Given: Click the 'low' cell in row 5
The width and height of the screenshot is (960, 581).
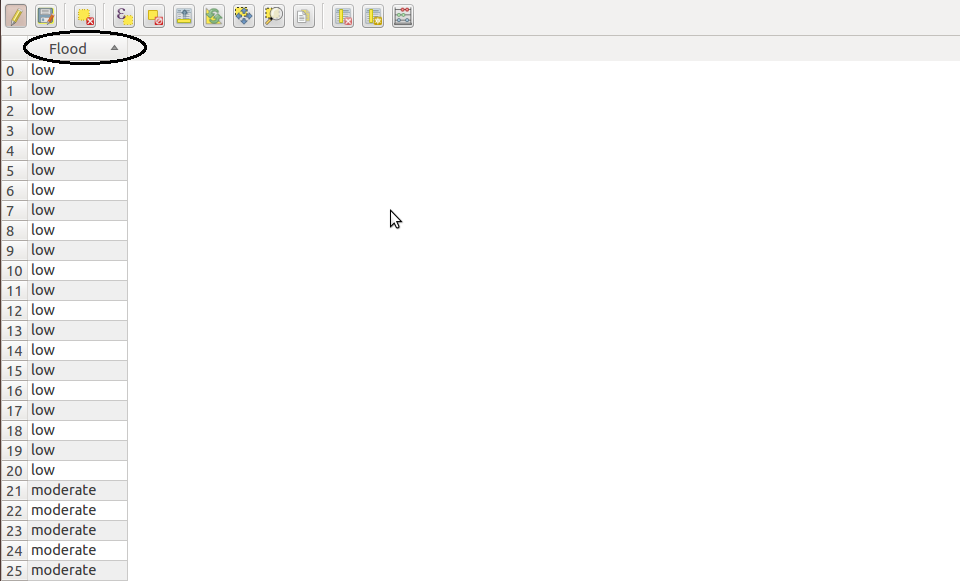Looking at the screenshot, I should pos(78,170).
